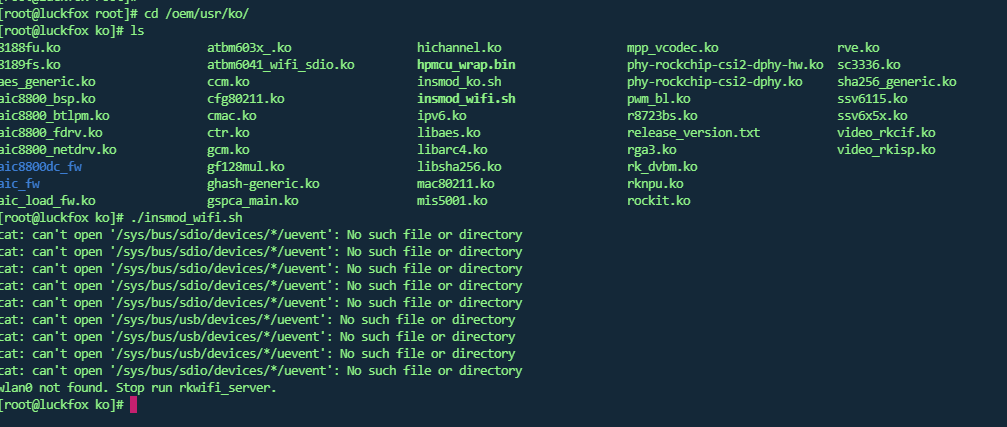Click the release_version.txt file name
This screenshot has width=1007, height=427.
click(x=694, y=133)
